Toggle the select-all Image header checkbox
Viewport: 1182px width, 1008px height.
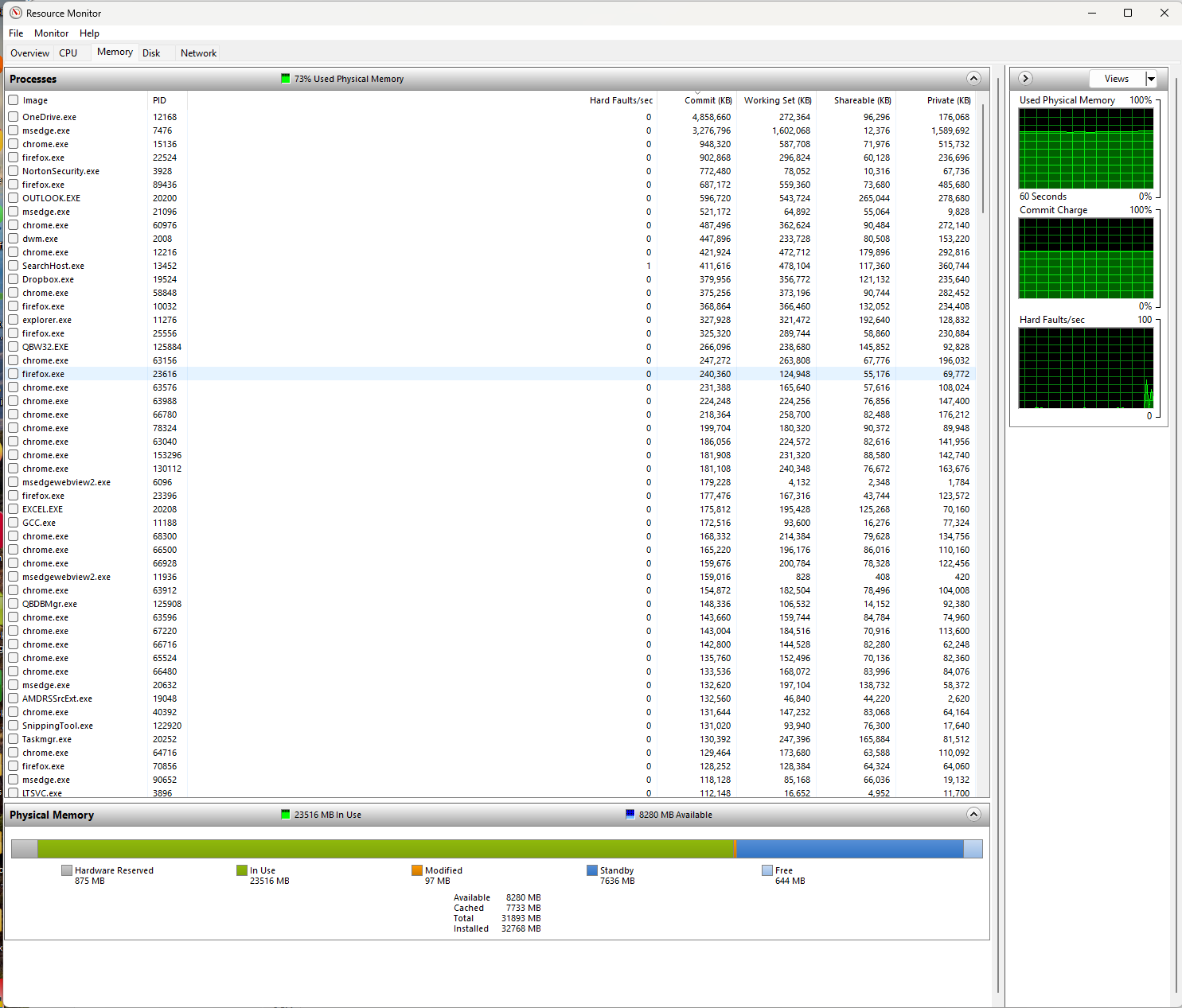coord(14,100)
